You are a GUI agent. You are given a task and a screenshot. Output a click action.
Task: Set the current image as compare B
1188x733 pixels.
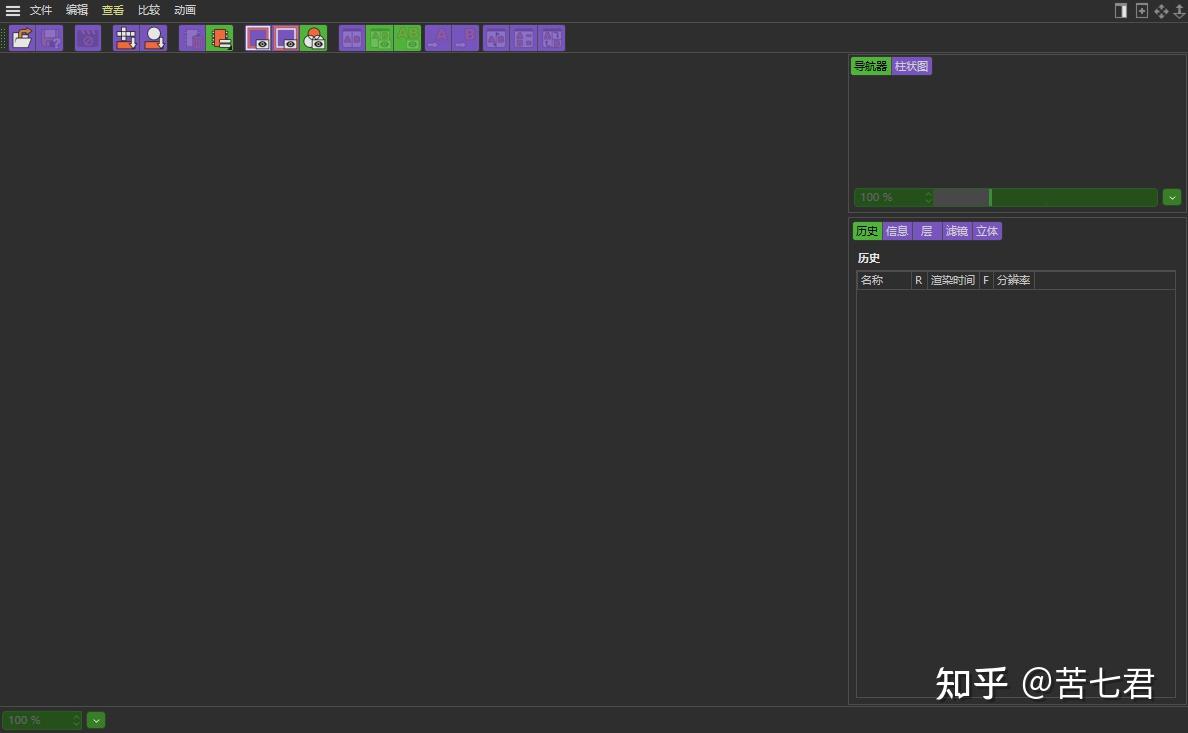coord(464,38)
